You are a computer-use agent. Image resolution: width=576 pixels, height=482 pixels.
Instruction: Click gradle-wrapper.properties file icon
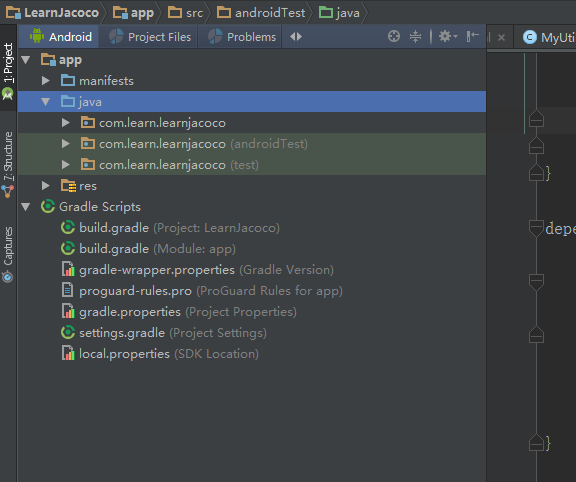(x=68, y=269)
